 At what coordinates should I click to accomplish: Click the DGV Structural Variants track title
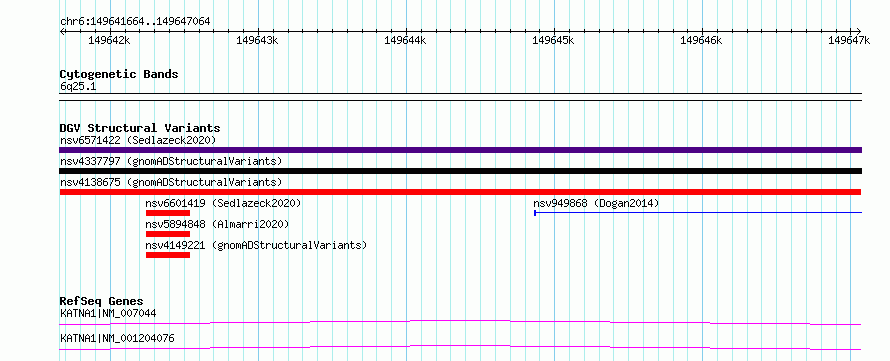140,128
